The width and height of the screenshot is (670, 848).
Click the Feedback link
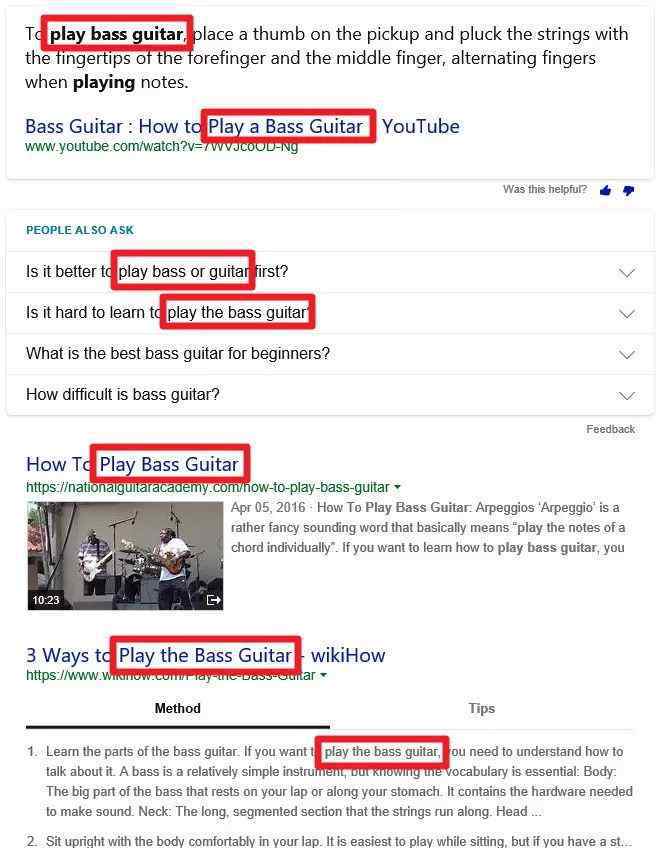pos(611,429)
